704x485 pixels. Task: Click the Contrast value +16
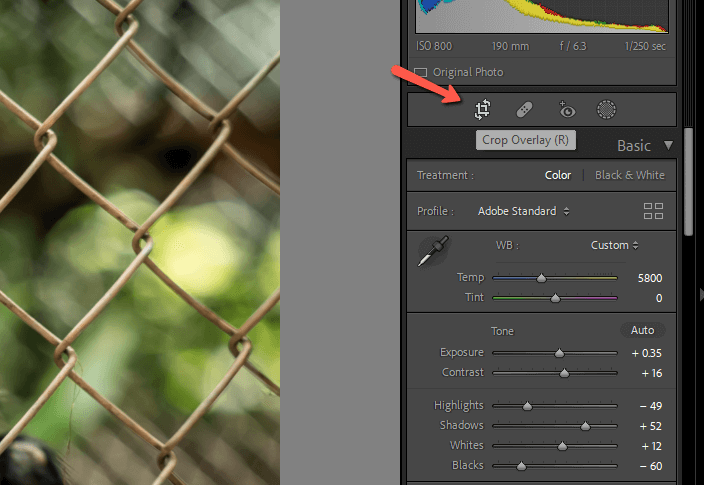tap(651, 373)
